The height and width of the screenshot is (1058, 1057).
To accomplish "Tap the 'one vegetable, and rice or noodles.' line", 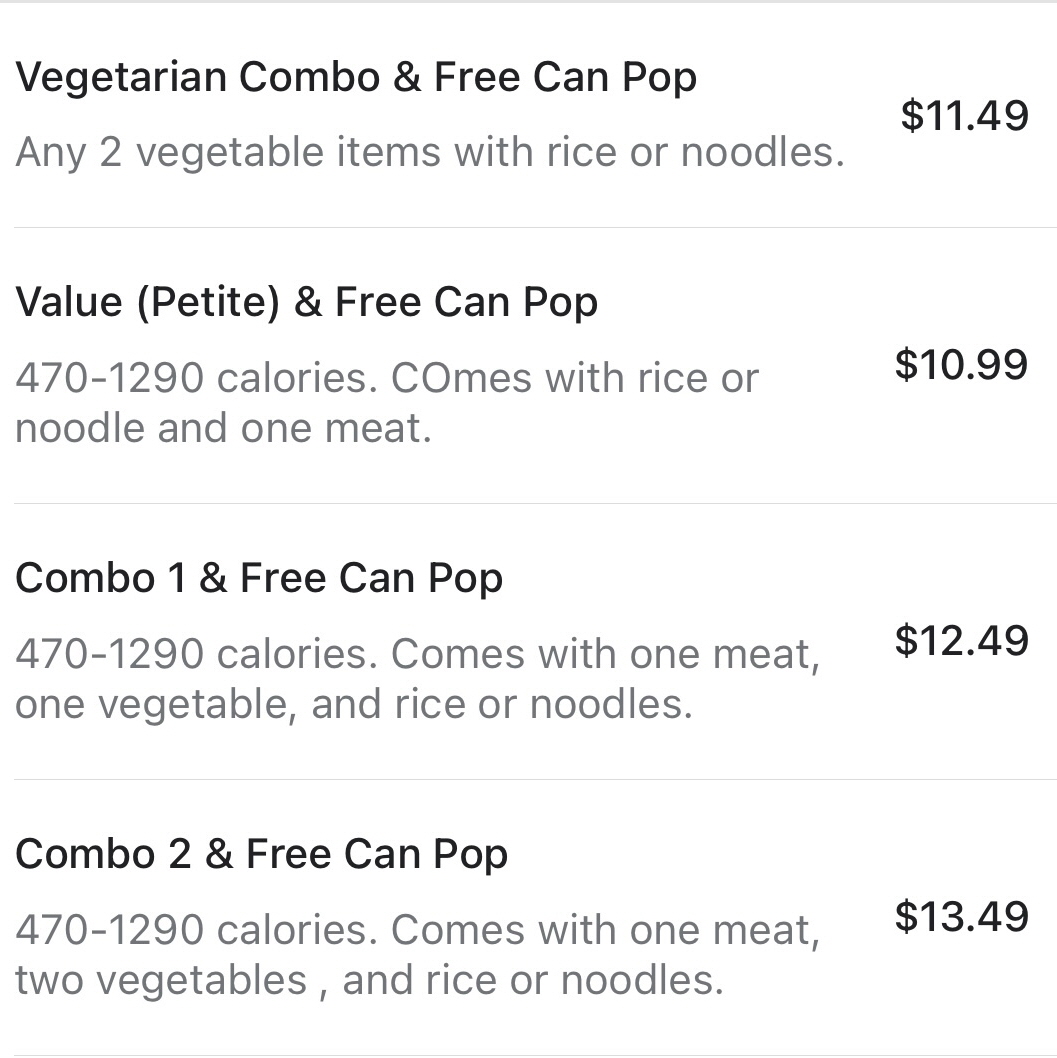I will point(353,705).
